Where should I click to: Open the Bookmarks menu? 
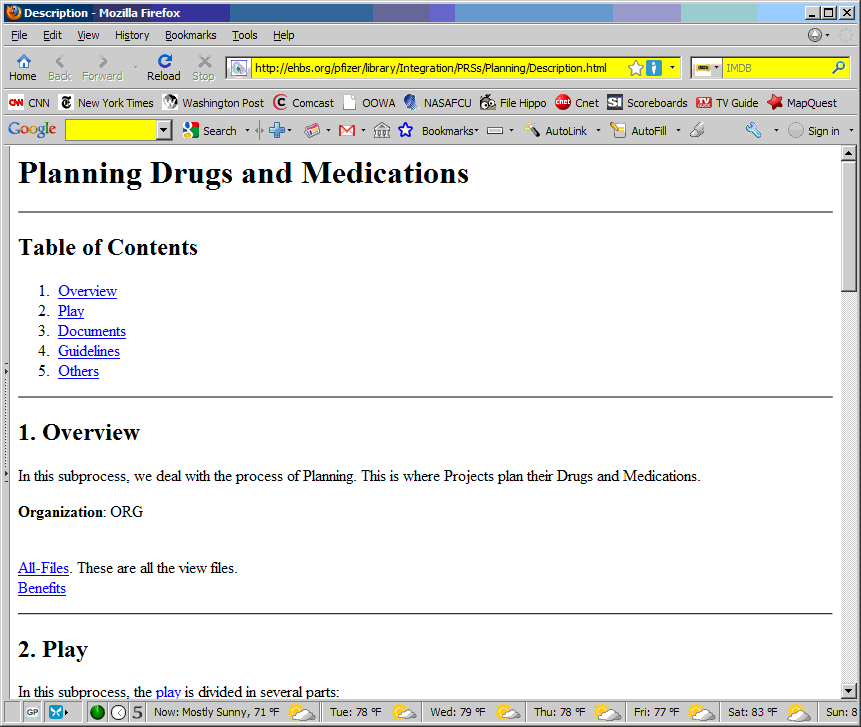point(191,35)
